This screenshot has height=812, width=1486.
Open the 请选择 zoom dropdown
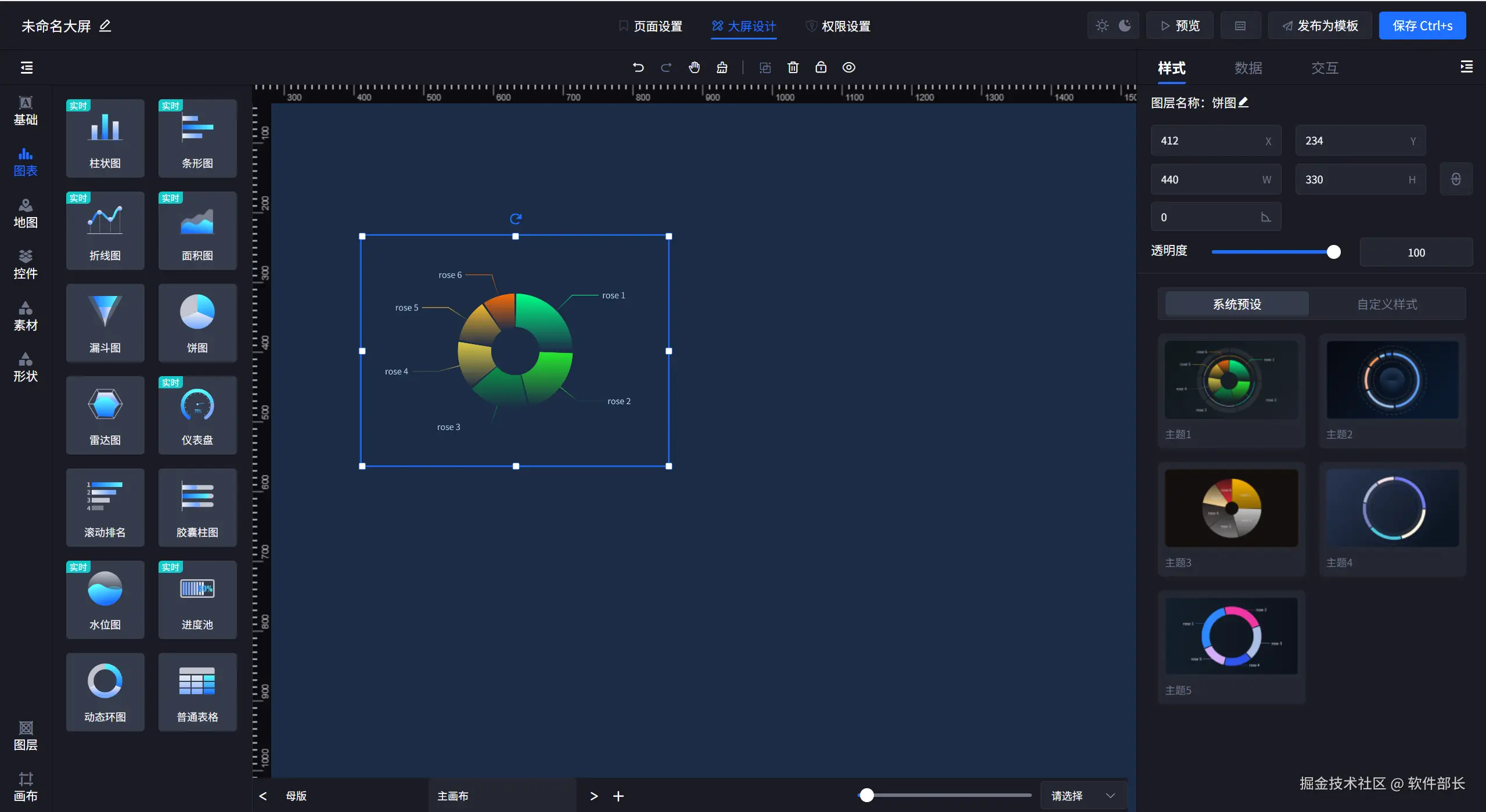pyautogui.click(x=1083, y=795)
